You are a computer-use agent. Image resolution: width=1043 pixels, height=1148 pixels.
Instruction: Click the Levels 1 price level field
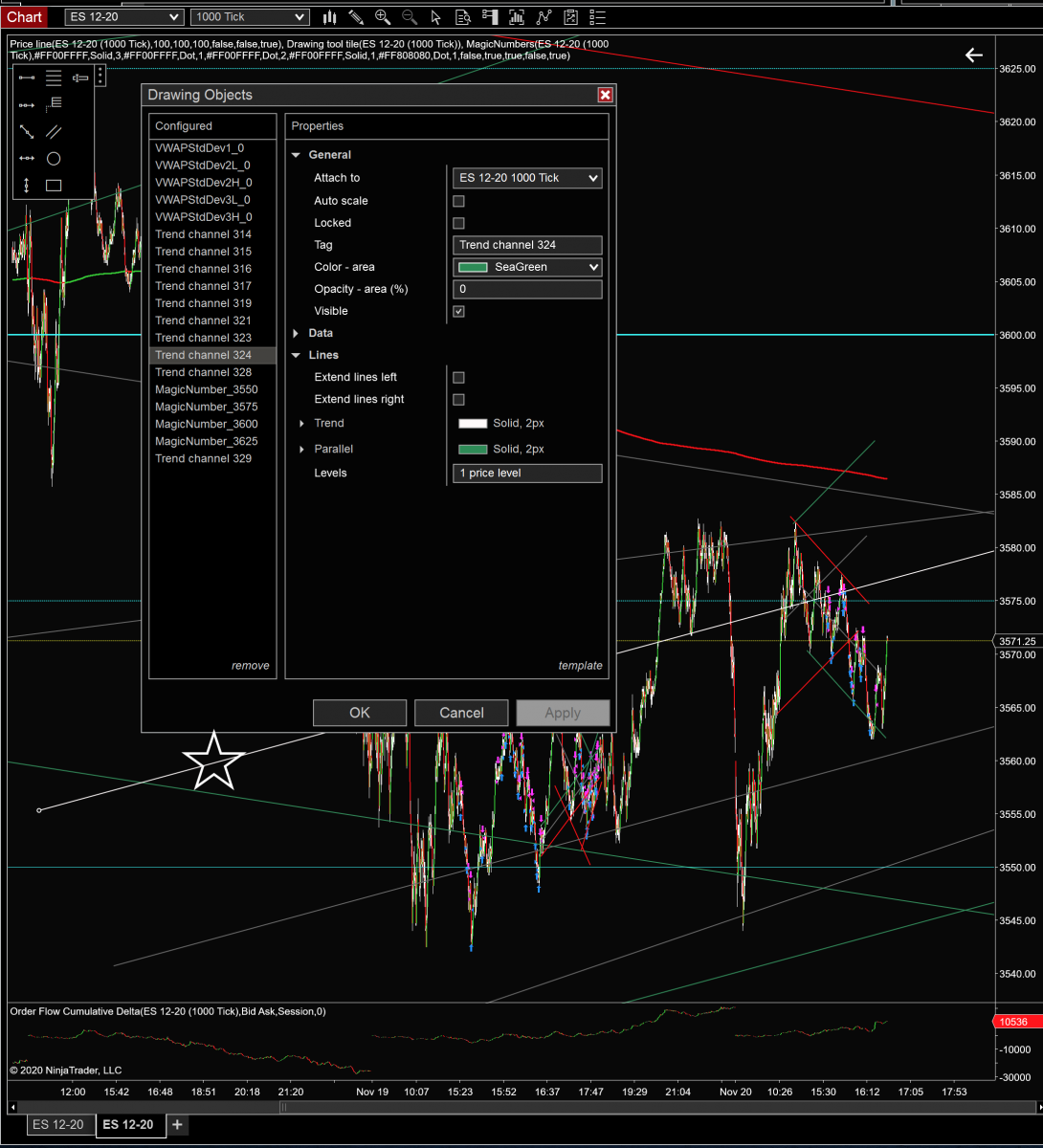(x=527, y=473)
